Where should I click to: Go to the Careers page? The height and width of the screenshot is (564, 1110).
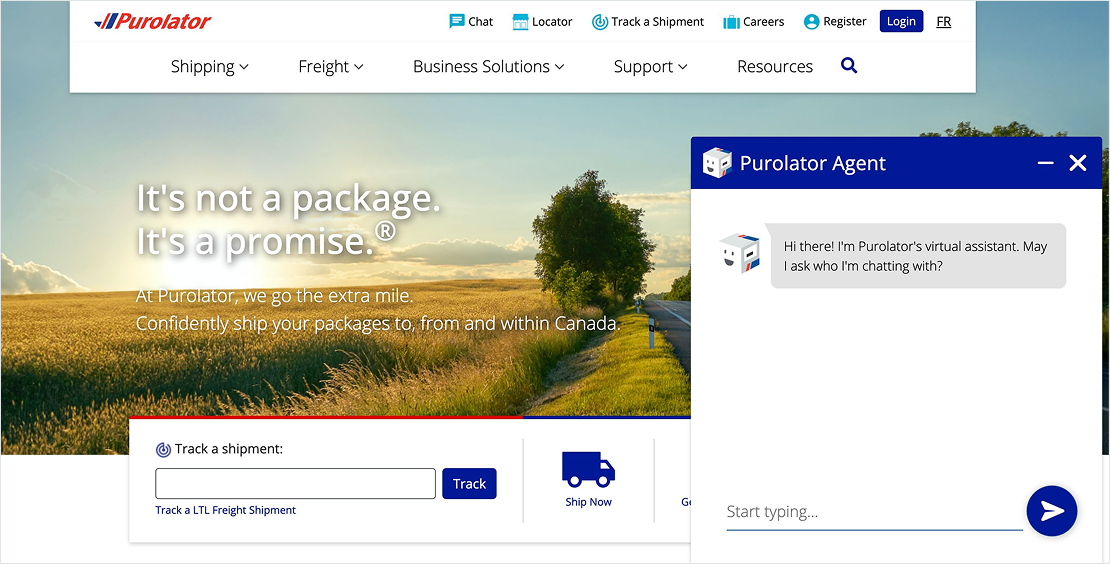763,22
